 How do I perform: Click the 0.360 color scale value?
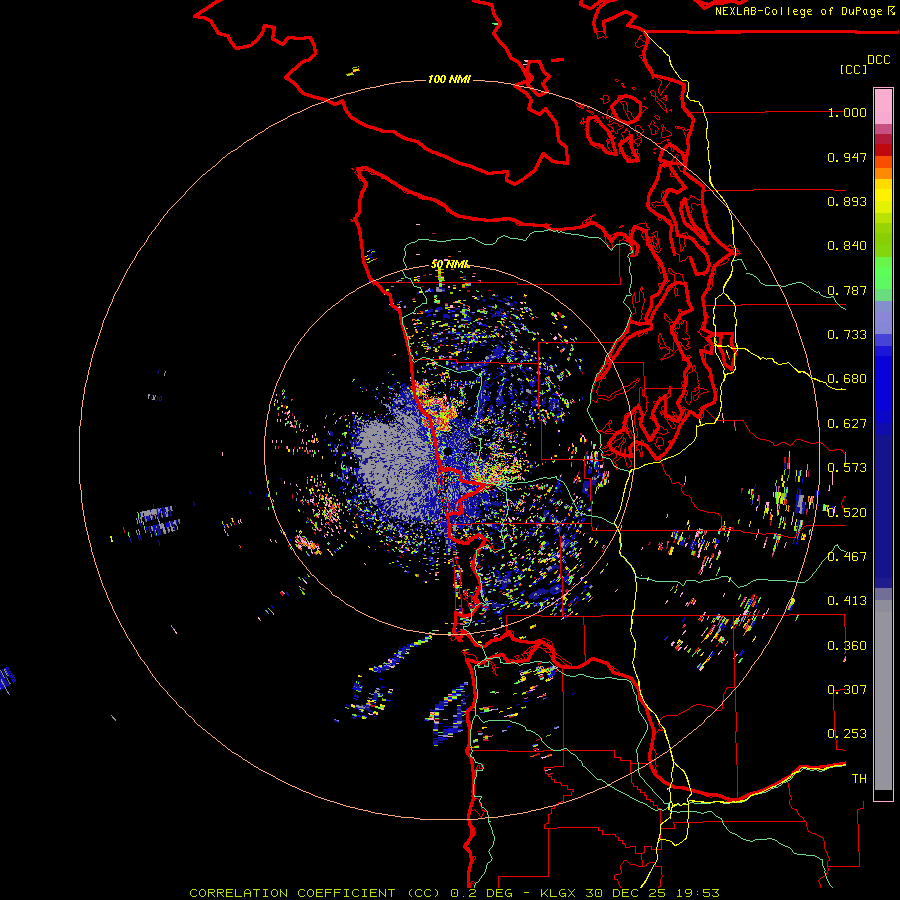pyautogui.click(x=847, y=646)
